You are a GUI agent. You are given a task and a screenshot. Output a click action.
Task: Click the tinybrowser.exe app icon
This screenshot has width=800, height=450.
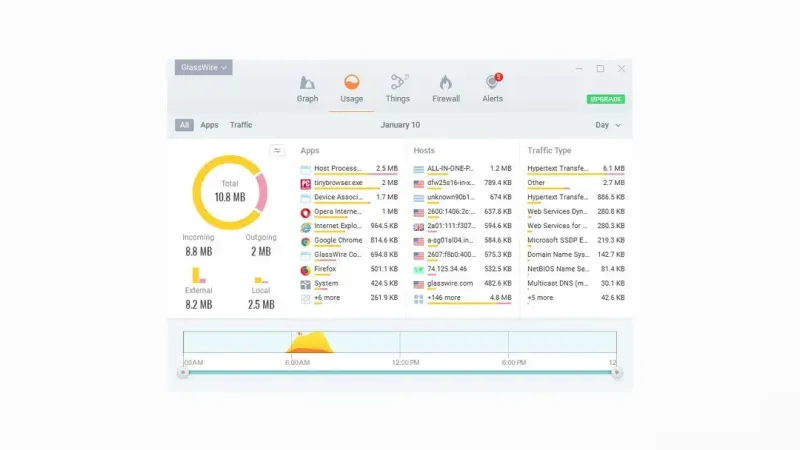306,184
